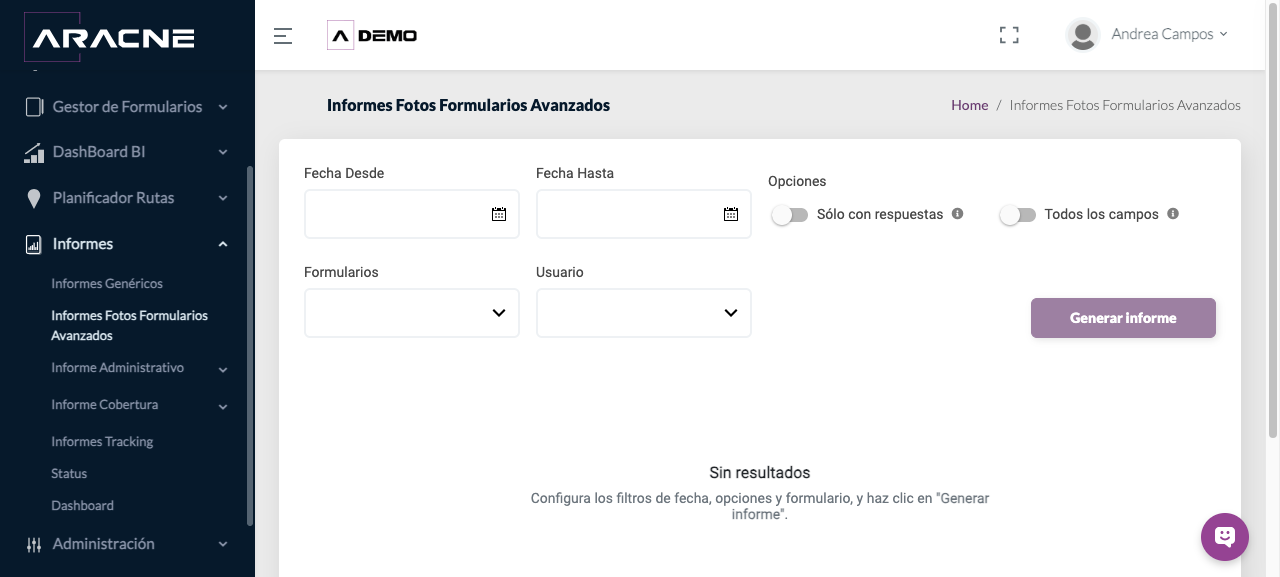The width and height of the screenshot is (1280, 577).
Task: Open Administración menu
Action: [127, 544]
